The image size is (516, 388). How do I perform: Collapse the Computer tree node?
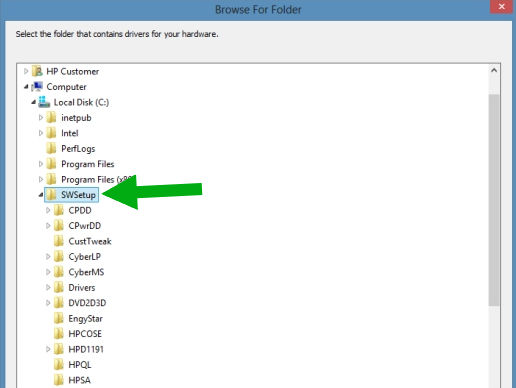(26, 87)
